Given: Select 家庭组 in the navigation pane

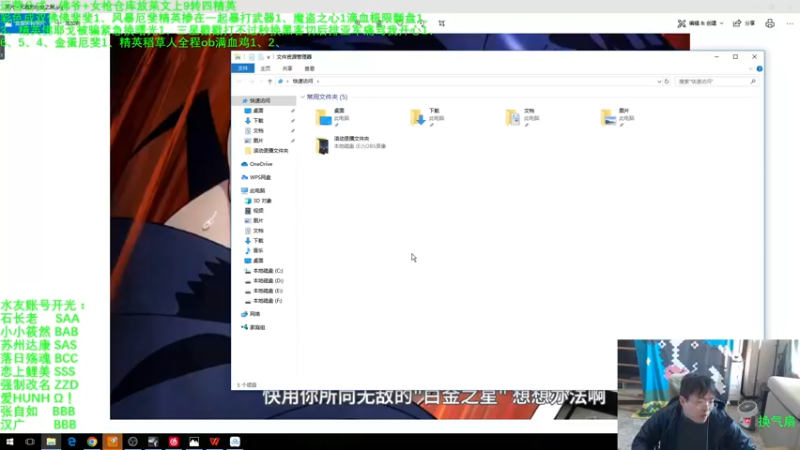Looking at the screenshot, I should point(253,328).
